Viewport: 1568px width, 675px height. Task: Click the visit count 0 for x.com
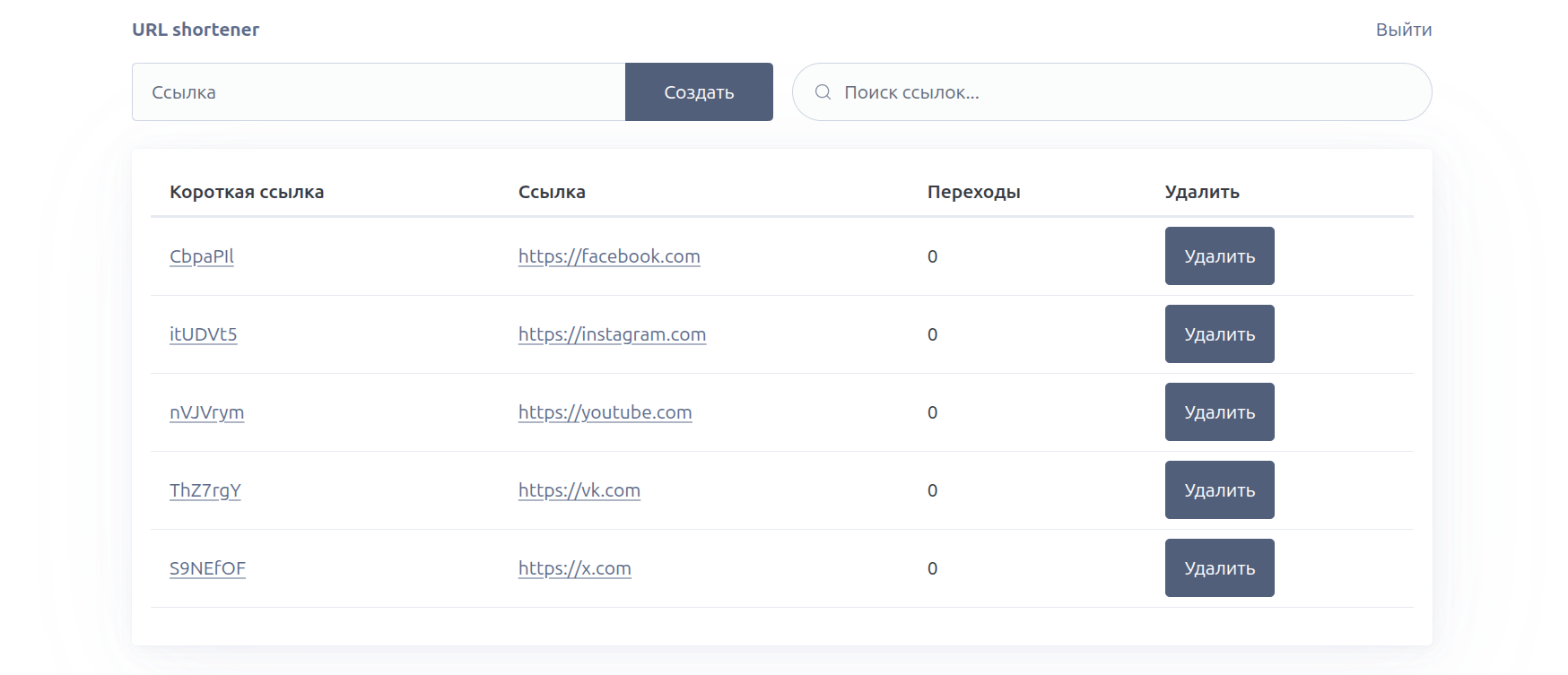(x=933, y=568)
